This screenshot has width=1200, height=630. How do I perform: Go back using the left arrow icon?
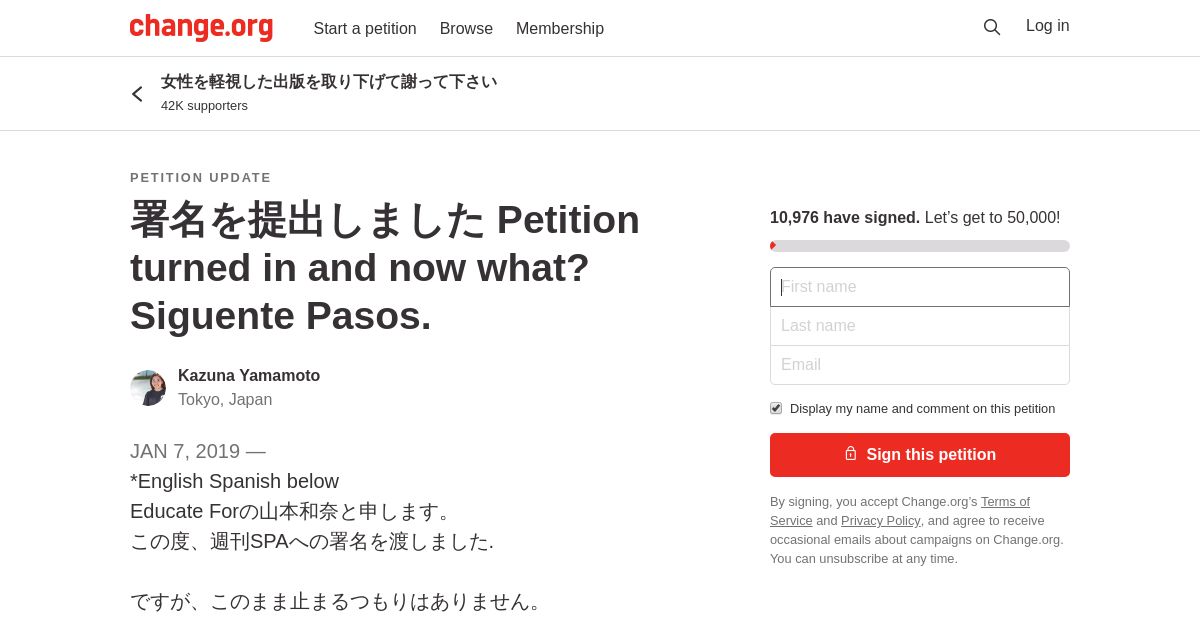[x=137, y=94]
